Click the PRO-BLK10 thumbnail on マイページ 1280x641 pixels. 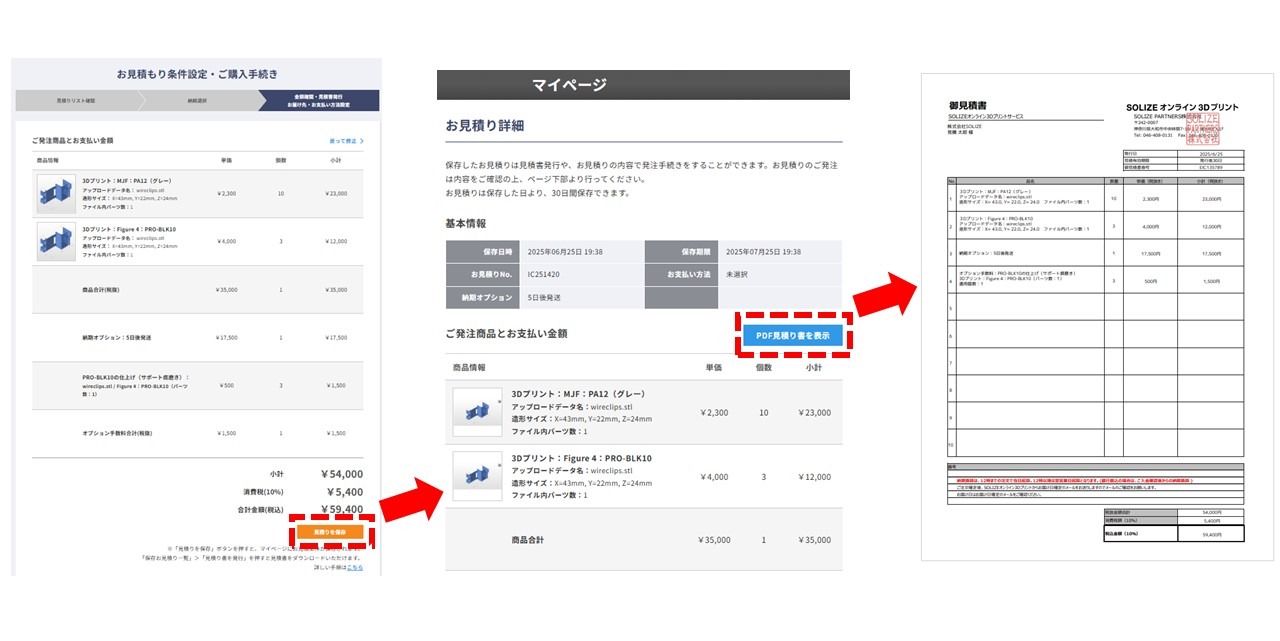tap(477, 476)
